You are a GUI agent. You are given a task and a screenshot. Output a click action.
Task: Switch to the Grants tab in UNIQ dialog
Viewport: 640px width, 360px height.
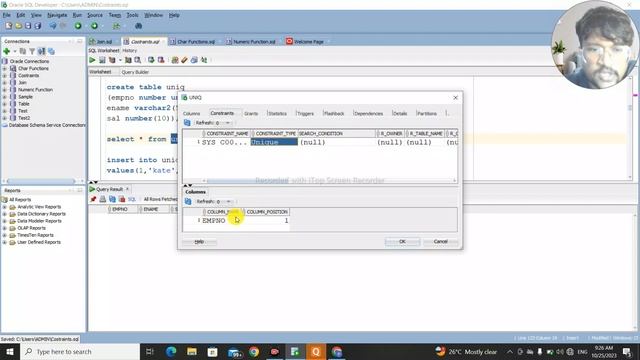[x=251, y=113]
